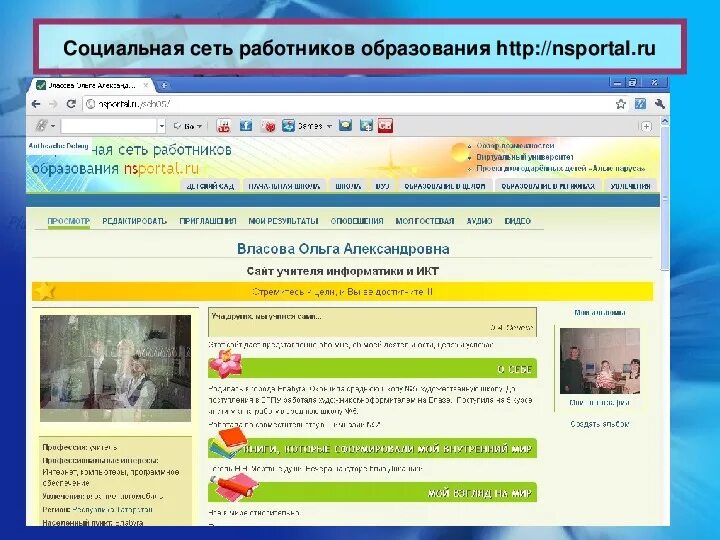Screen dimensions: 720x540
Task: Open the mail envelope toolbar icon
Action: (x=345, y=125)
